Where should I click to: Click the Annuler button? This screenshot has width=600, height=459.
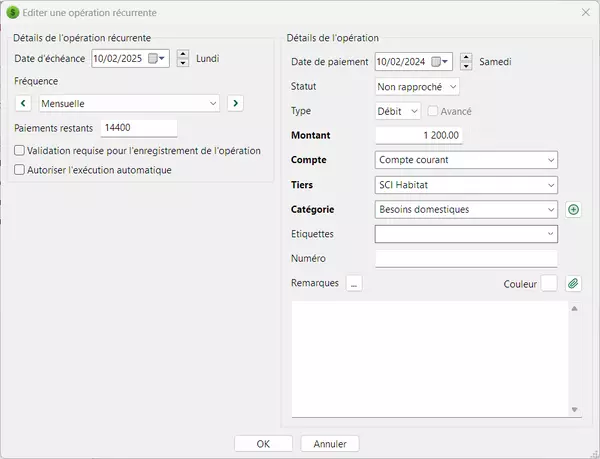(x=330, y=443)
